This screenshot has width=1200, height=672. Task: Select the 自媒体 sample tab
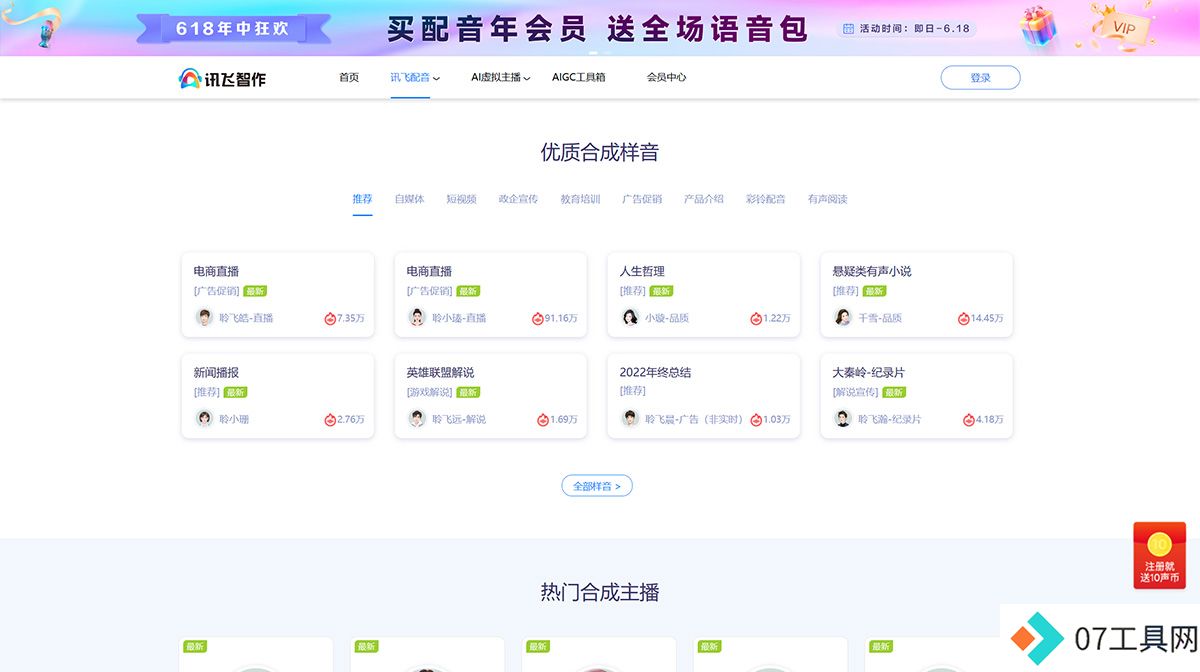click(x=409, y=199)
